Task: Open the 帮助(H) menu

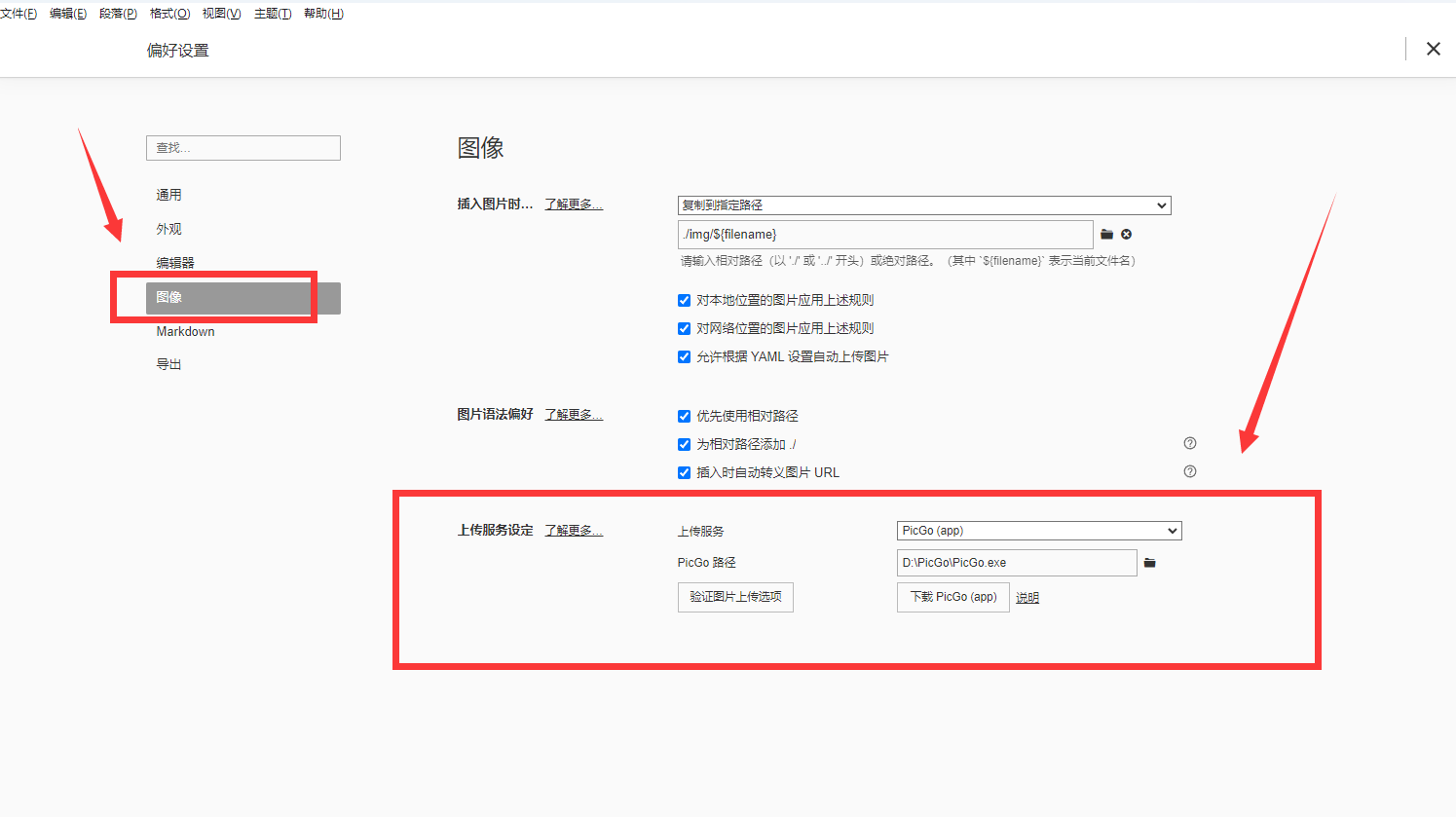Action: pyautogui.click(x=323, y=14)
